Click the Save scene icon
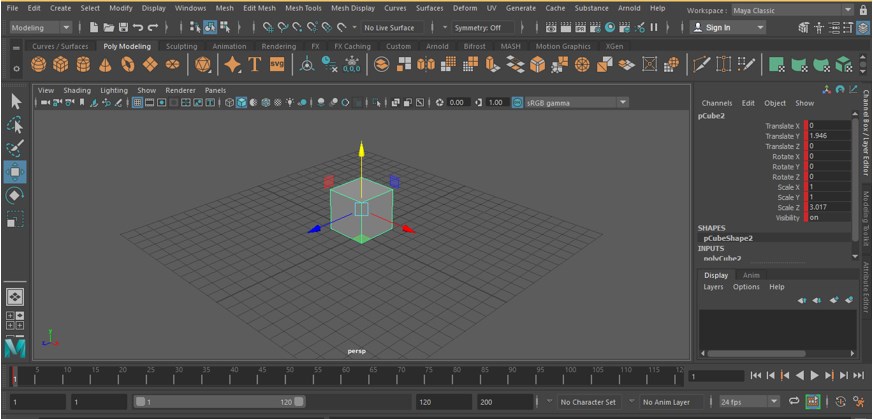The height and width of the screenshot is (419, 873). tap(122, 28)
